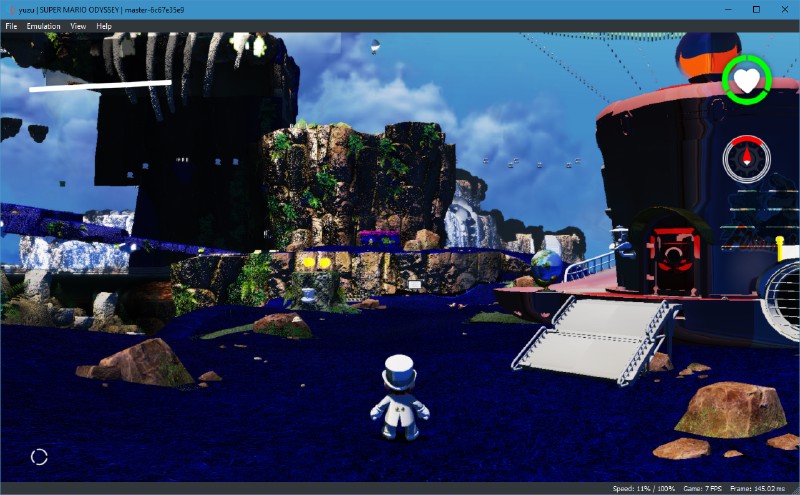Click the Speed 11% / 100% status text
Screen dimensions: 800x495
tap(643, 488)
